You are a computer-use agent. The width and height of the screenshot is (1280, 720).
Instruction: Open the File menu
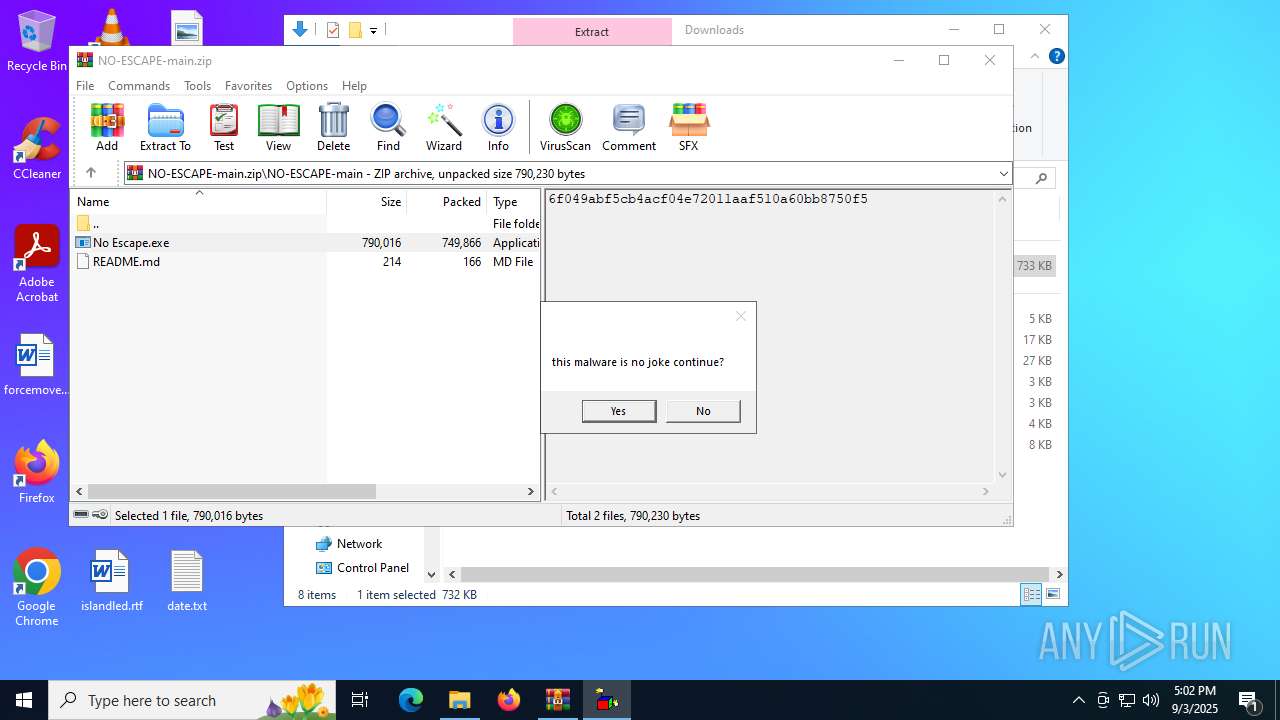click(x=85, y=86)
